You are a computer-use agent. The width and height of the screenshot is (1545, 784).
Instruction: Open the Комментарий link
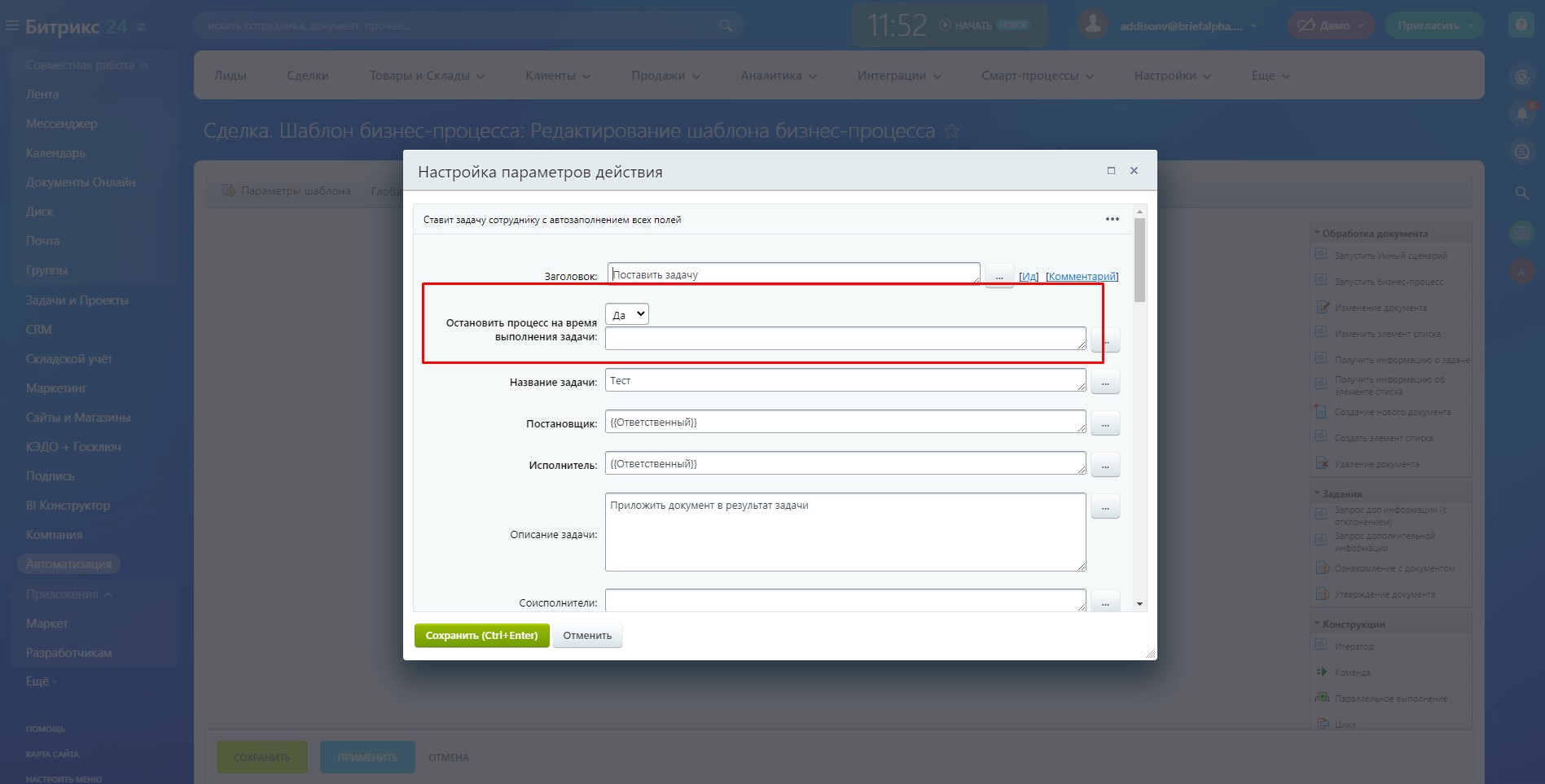click(x=1082, y=277)
